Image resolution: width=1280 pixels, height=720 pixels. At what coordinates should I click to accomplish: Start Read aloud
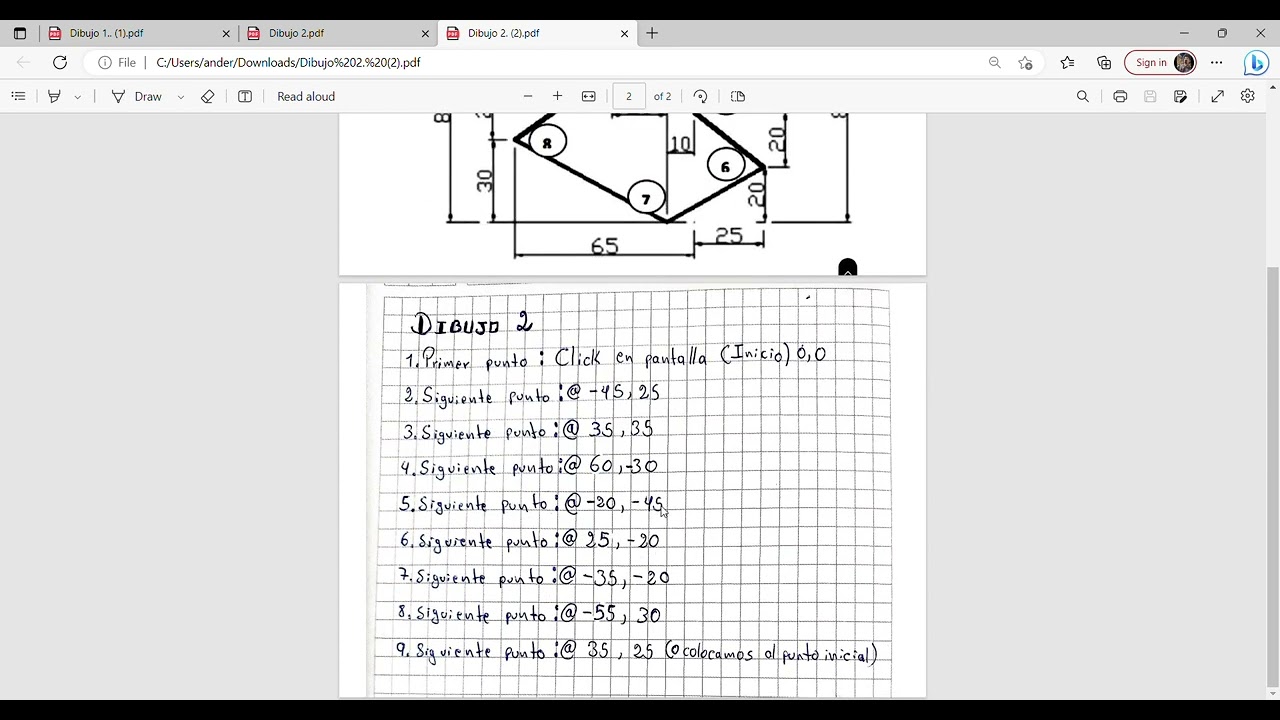pyautogui.click(x=306, y=96)
